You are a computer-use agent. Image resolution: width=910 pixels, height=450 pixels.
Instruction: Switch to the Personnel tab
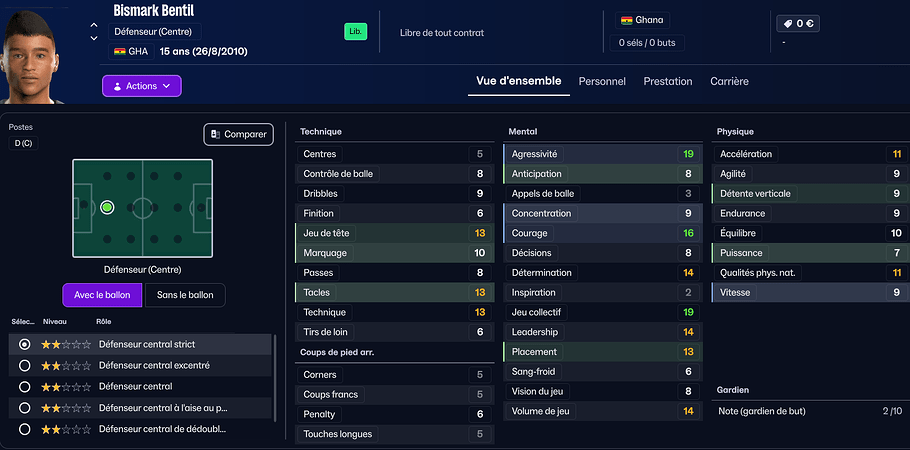602,82
